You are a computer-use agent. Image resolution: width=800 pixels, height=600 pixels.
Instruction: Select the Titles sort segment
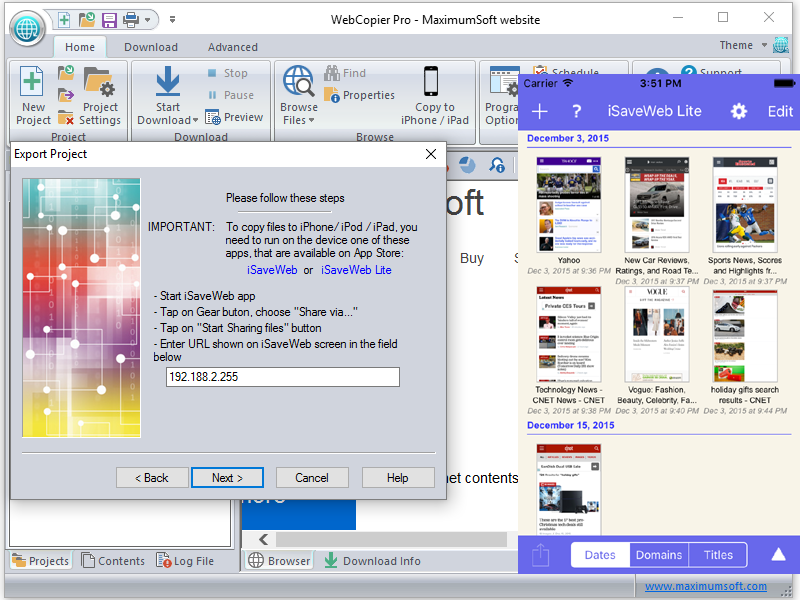pyautogui.click(x=718, y=555)
